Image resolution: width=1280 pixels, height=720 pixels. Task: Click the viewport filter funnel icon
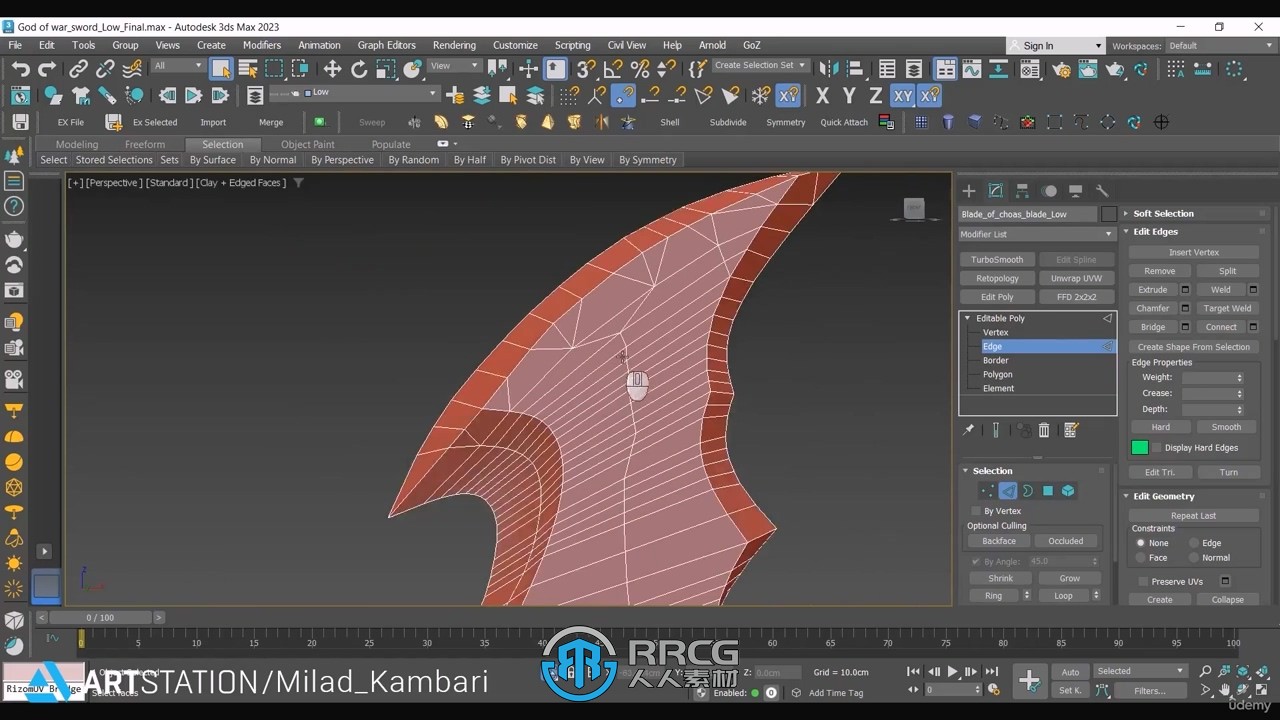298,183
